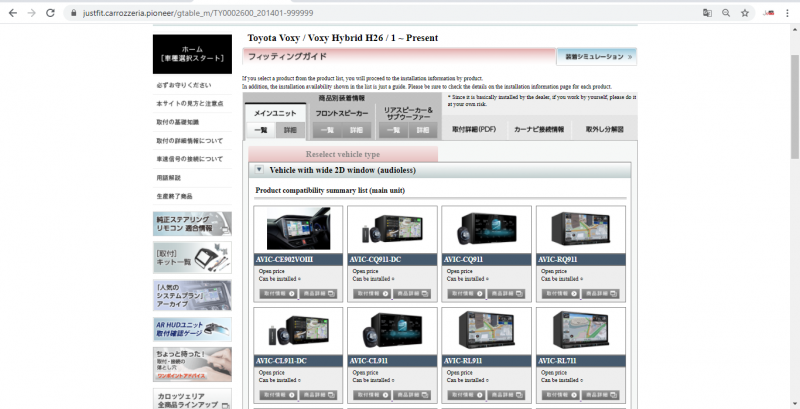The image size is (800, 409).
Task: Go back using browser back arrow
Action: coord(13,13)
